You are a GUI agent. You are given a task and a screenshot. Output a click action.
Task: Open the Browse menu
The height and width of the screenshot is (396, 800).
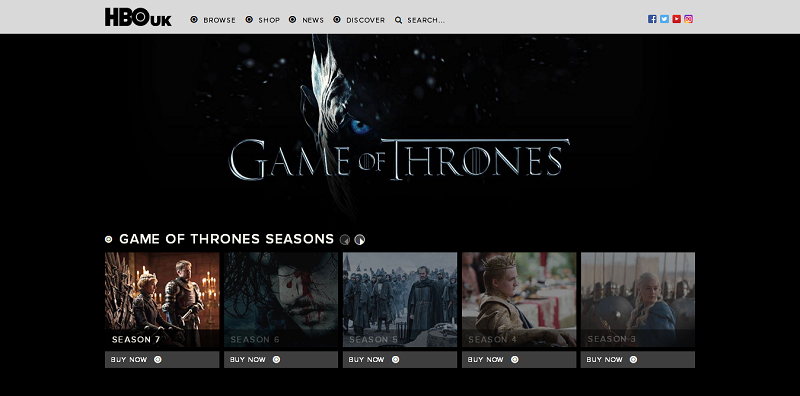pos(219,20)
